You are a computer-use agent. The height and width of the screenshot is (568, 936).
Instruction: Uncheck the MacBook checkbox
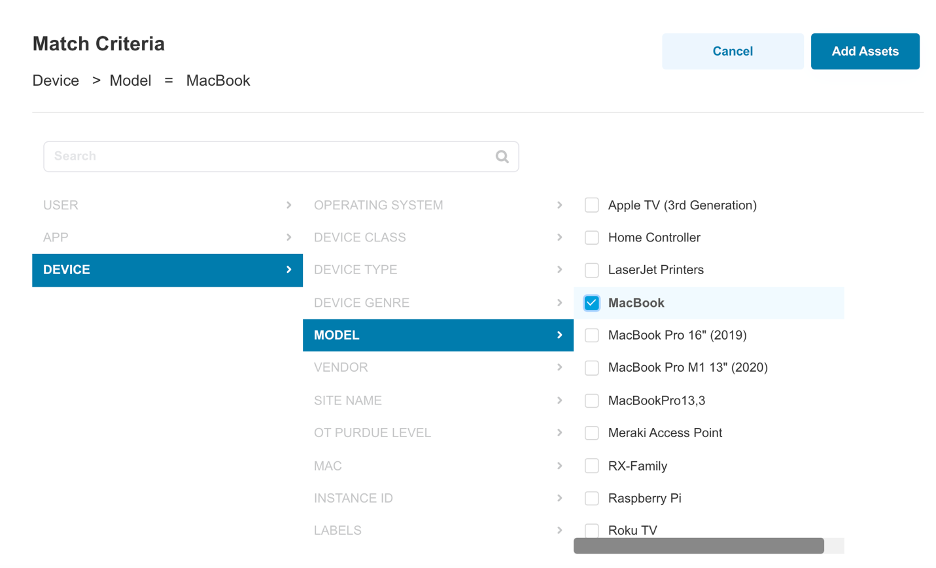pos(592,303)
